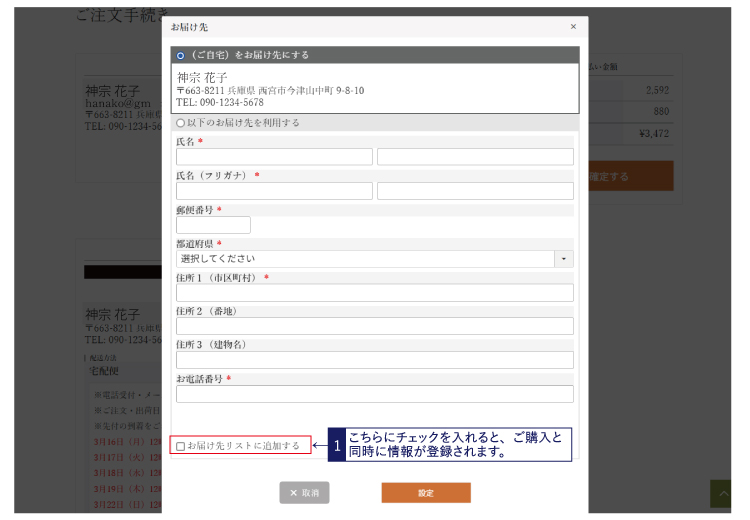Click the orange 確定する button behind dialog

click(630, 176)
